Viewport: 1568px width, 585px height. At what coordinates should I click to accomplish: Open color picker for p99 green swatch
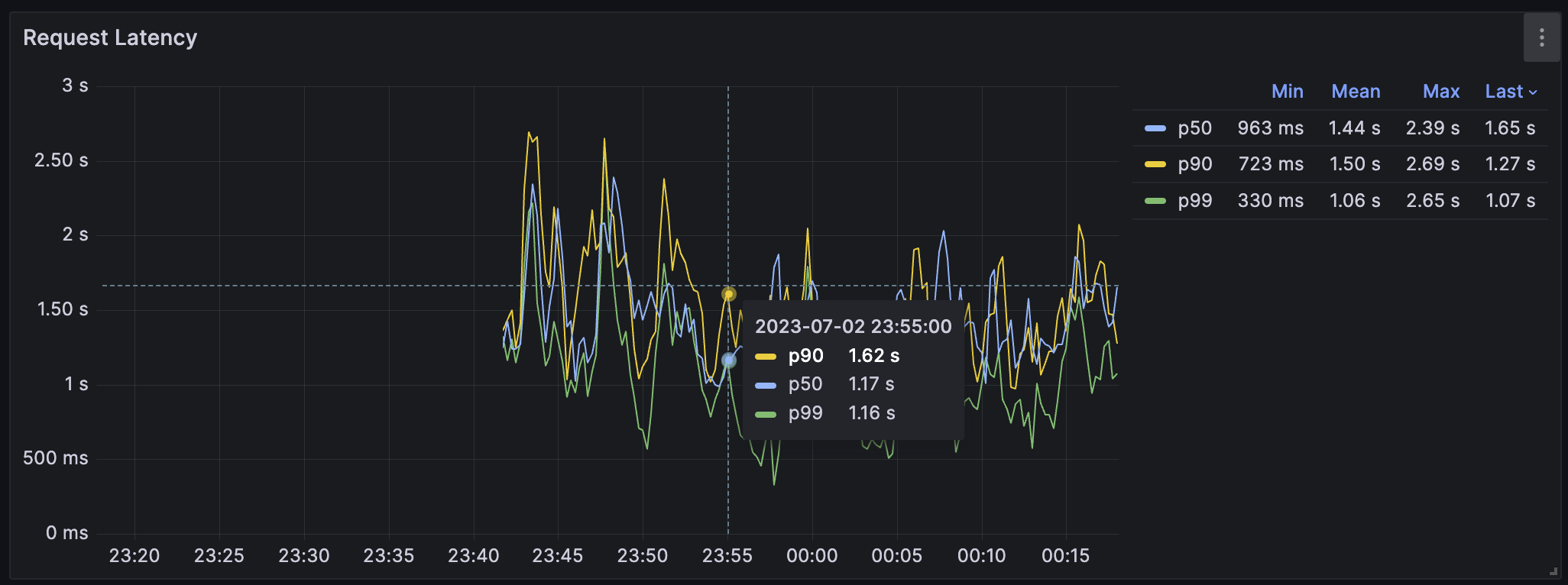point(1155,201)
